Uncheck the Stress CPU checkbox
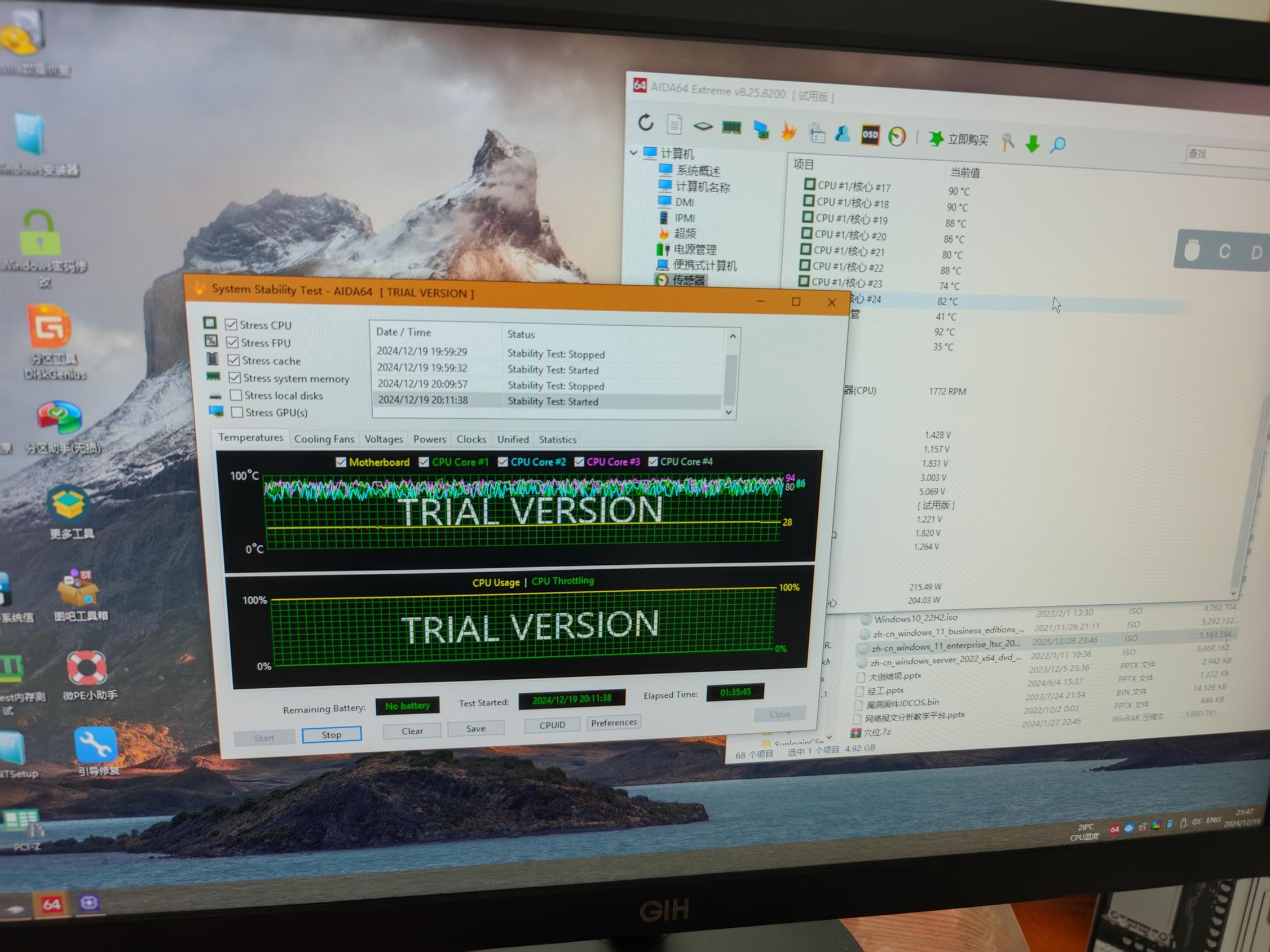Image resolution: width=1270 pixels, height=952 pixels. [231, 325]
